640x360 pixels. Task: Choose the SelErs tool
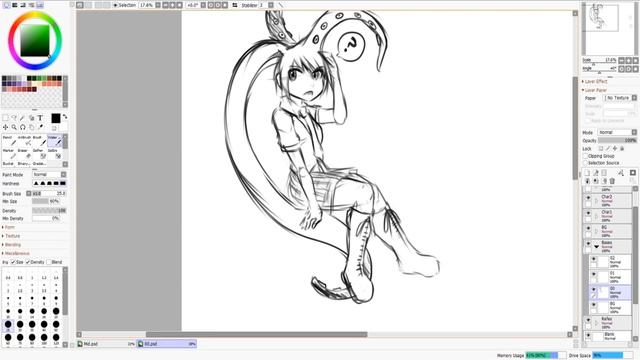tap(54, 153)
